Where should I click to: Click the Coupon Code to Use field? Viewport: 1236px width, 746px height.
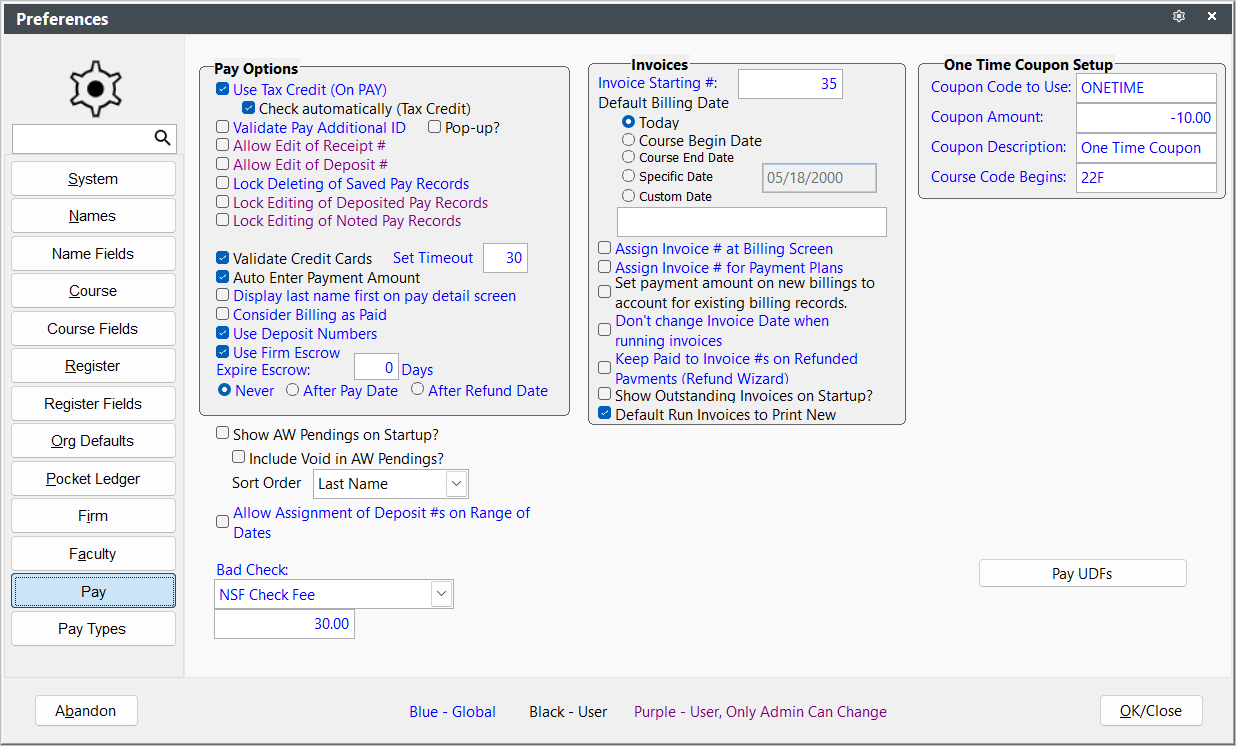1146,88
